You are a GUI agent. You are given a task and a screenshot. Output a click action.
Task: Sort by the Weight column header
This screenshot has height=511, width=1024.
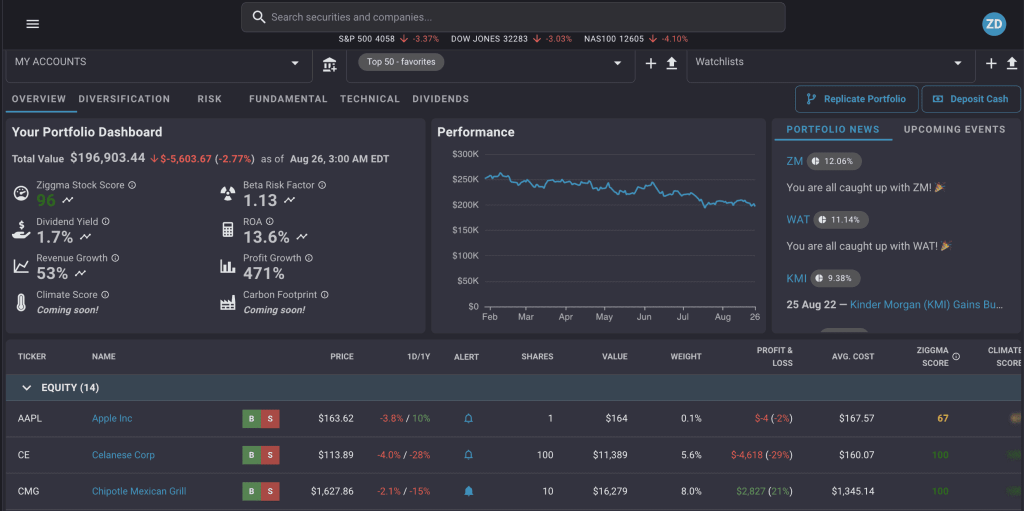(x=686, y=357)
